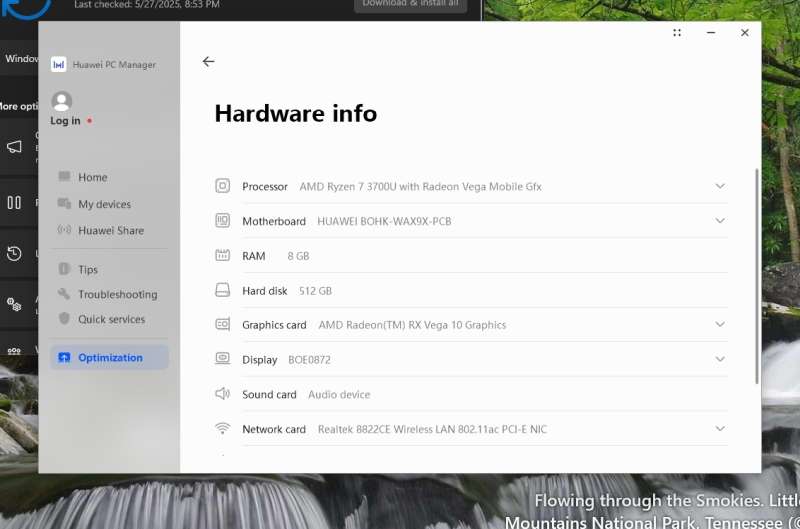Click the BOE0872 display value
The image size is (800, 529).
pos(309,360)
